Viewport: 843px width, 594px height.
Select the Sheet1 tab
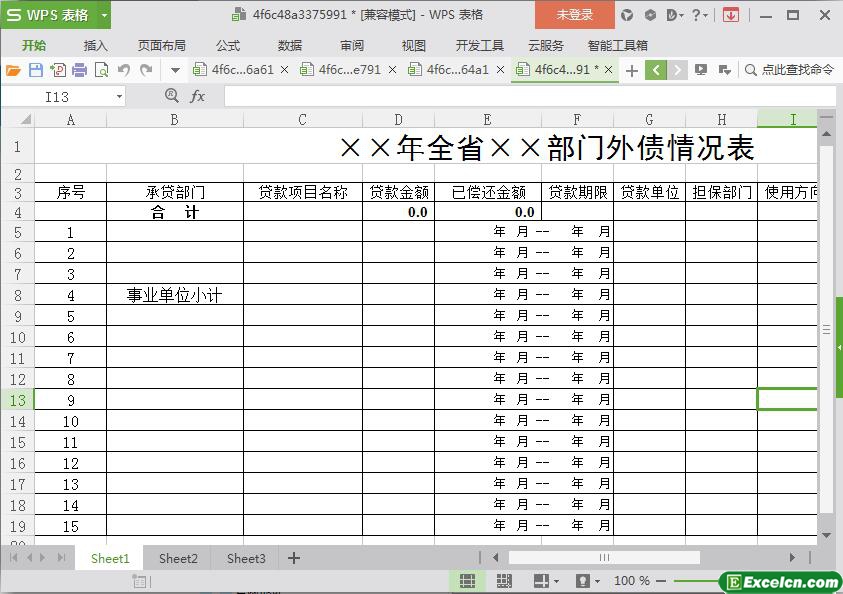[110, 559]
